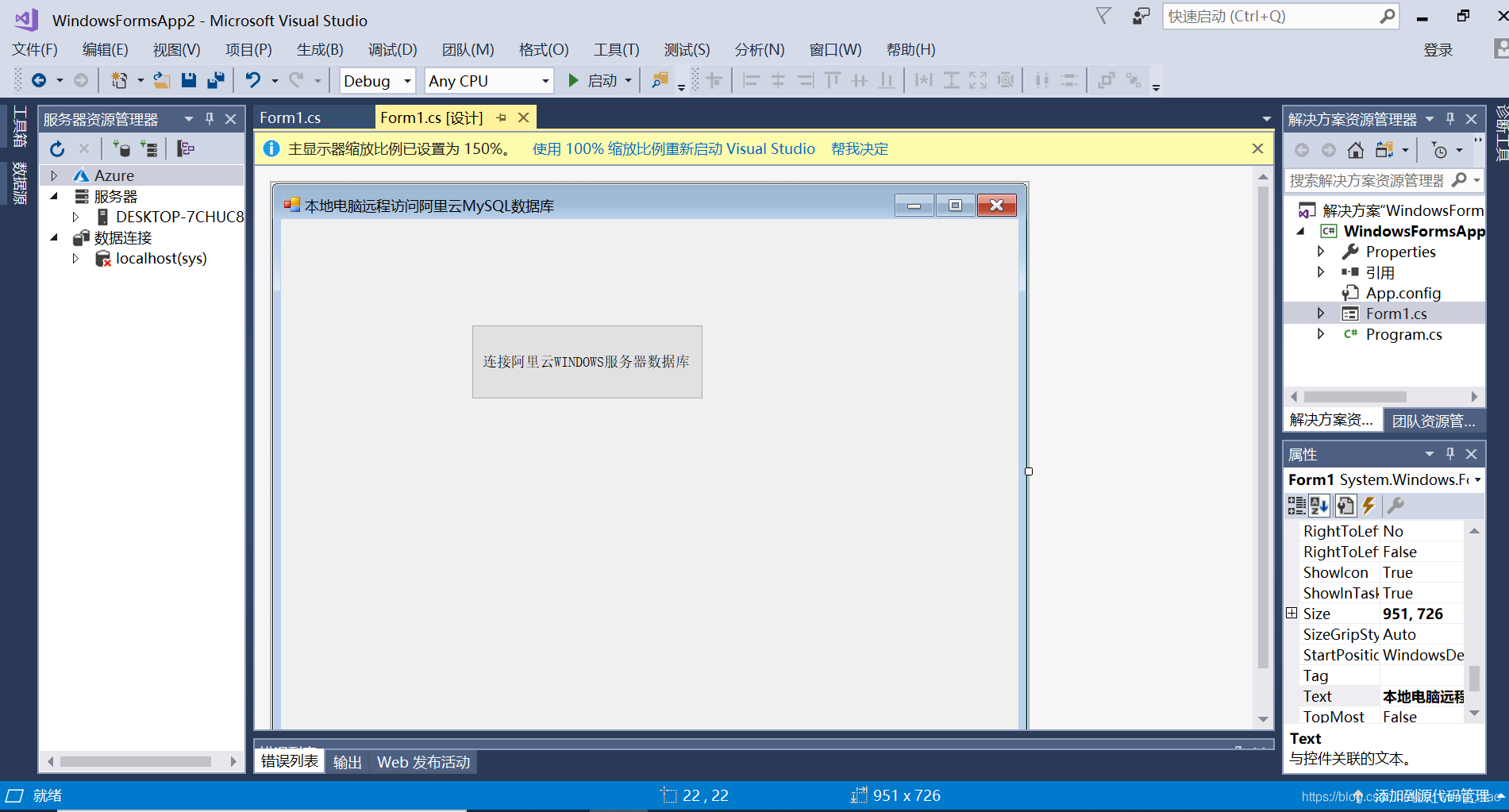The image size is (1509, 812).
Task: Click the 连接阿里云WINDOWS服务器数据库 button
Action: click(587, 361)
